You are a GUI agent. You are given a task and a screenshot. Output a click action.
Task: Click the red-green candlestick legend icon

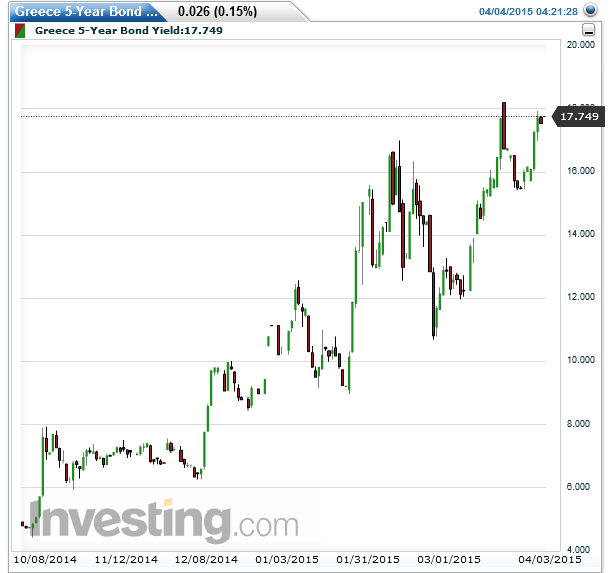point(20,31)
